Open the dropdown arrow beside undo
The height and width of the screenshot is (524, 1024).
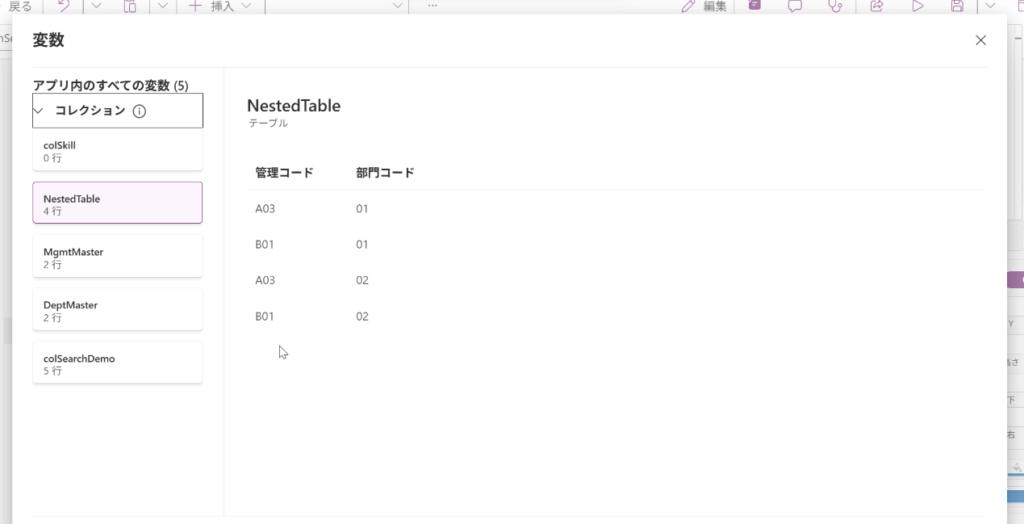(96, 6)
